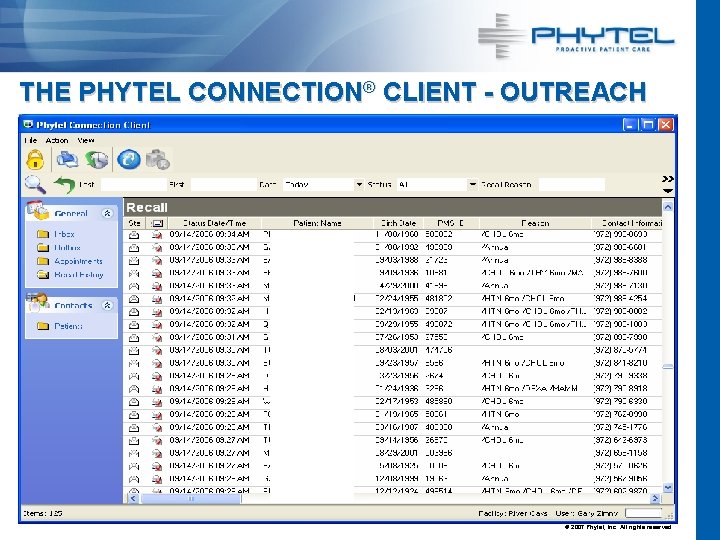
Task: Open the Date dropdown showing Today
Action: tap(359, 185)
